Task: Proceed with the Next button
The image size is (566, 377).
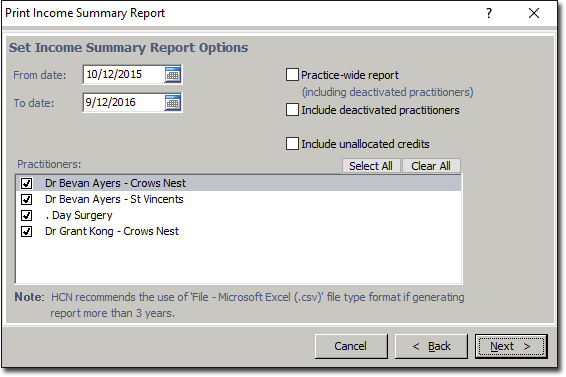Action: [511, 346]
